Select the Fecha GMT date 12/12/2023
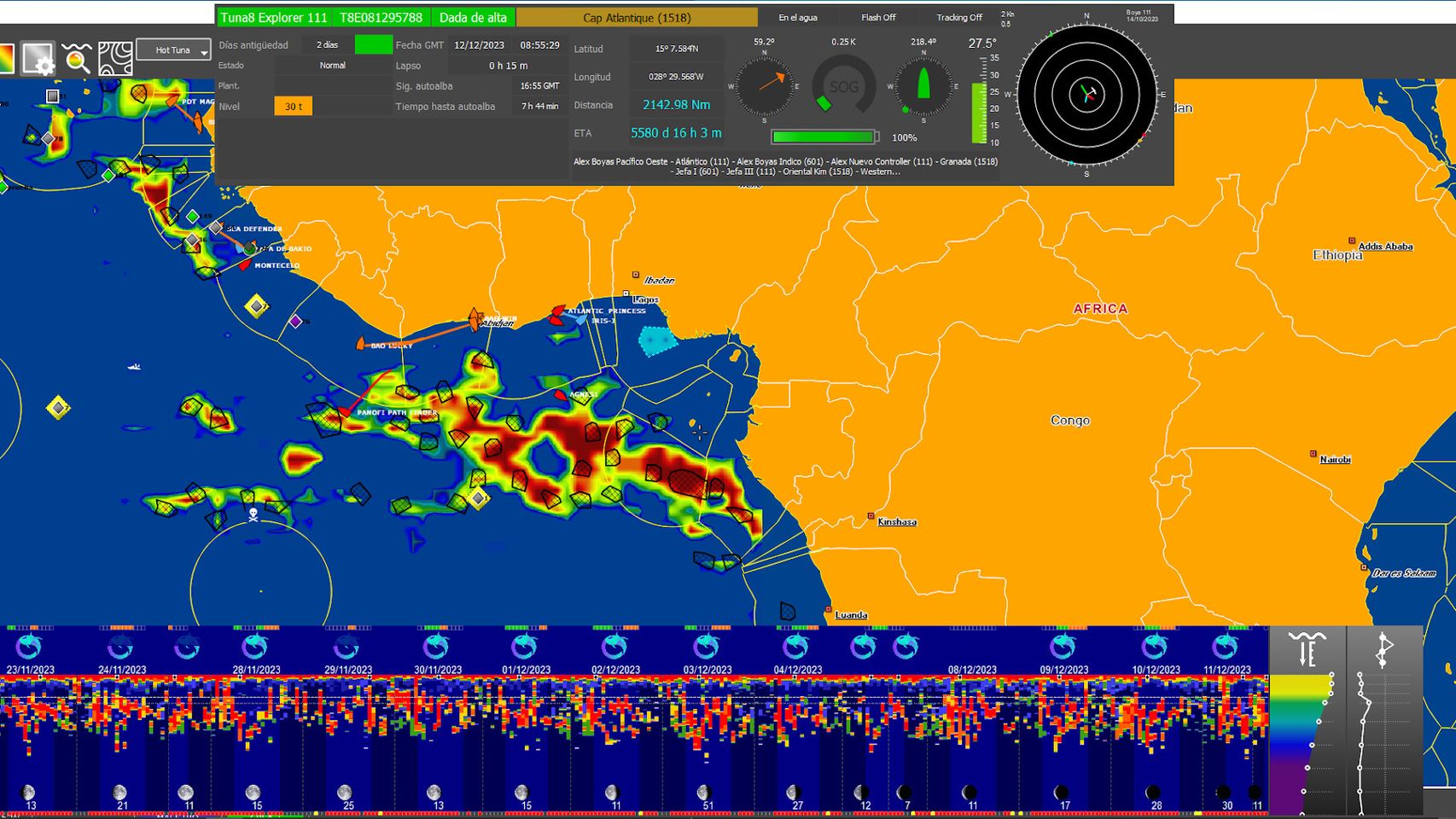Image resolution: width=1456 pixels, height=819 pixels. (479, 45)
